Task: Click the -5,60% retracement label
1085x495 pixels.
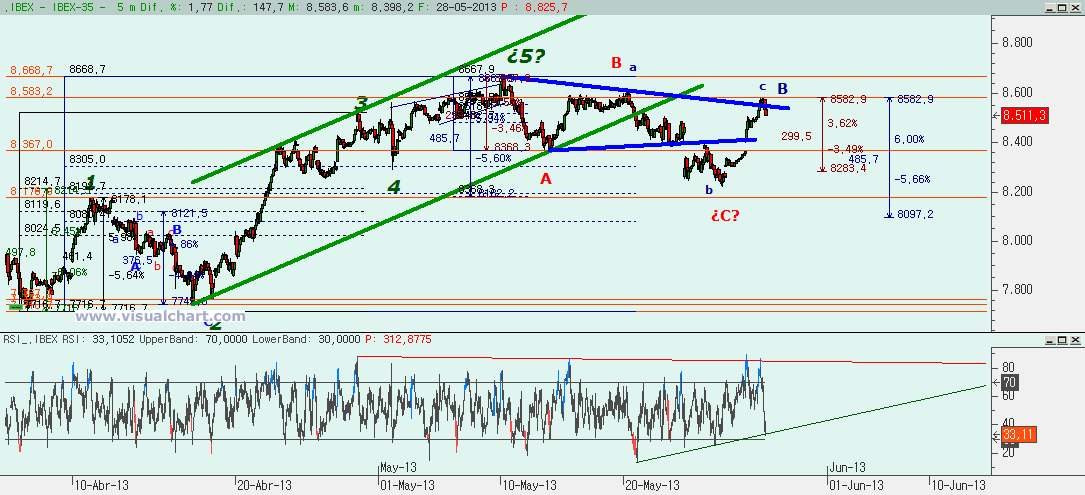Action: [493, 158]
